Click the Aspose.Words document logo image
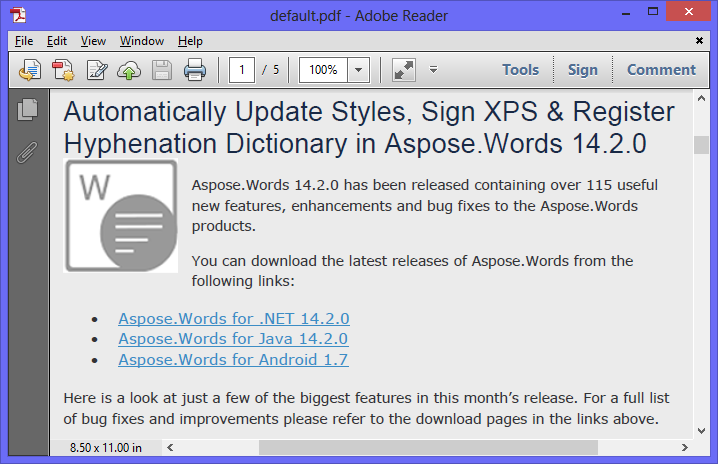 [x=120, y=216]
